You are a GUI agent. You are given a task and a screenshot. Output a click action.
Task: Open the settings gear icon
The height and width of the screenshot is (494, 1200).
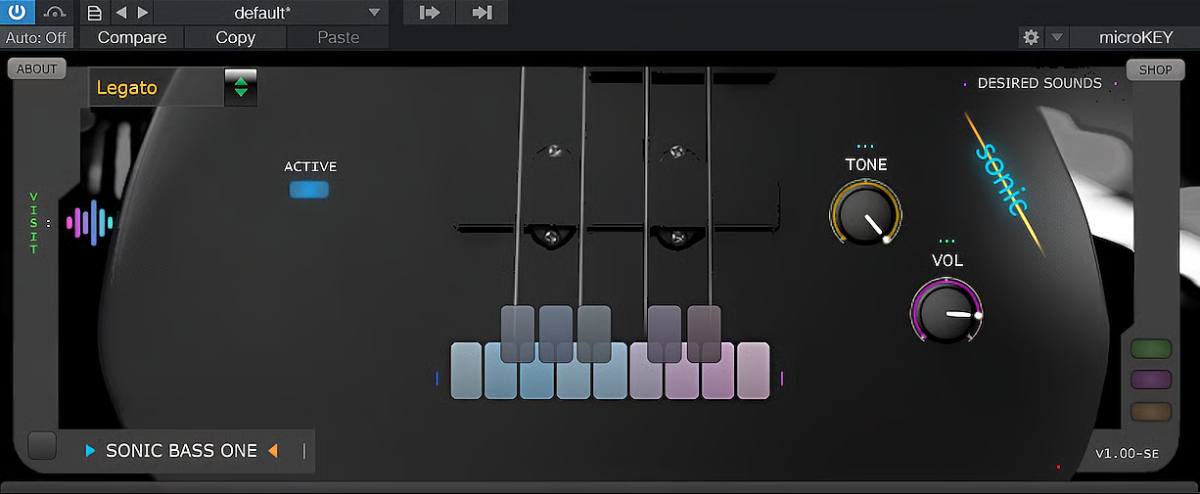(1031, 37)
